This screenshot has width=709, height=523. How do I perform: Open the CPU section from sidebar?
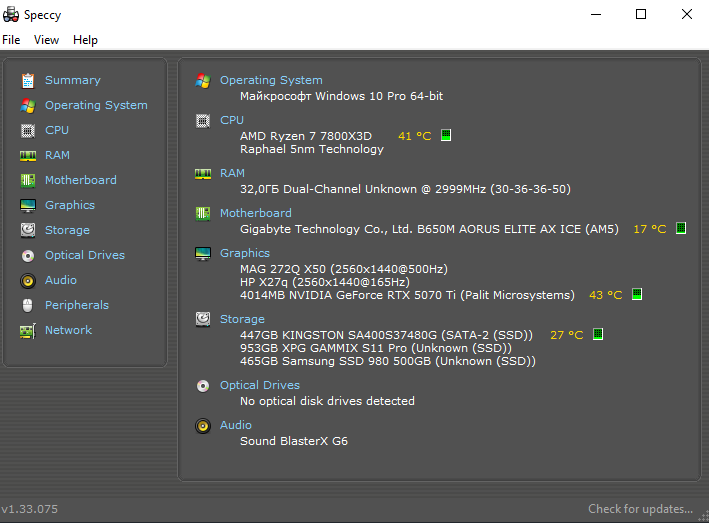57,130
